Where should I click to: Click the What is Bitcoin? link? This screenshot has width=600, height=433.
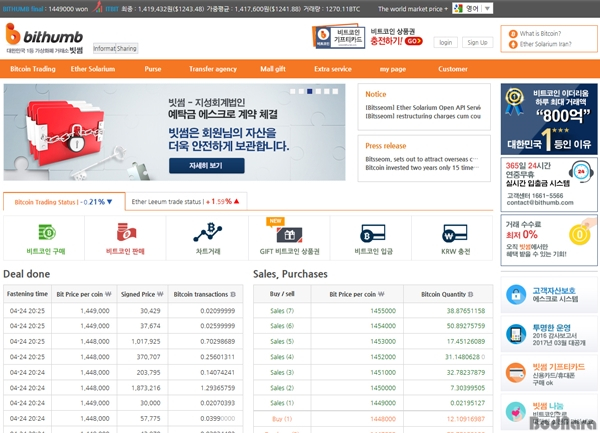[x=540, y=34]
